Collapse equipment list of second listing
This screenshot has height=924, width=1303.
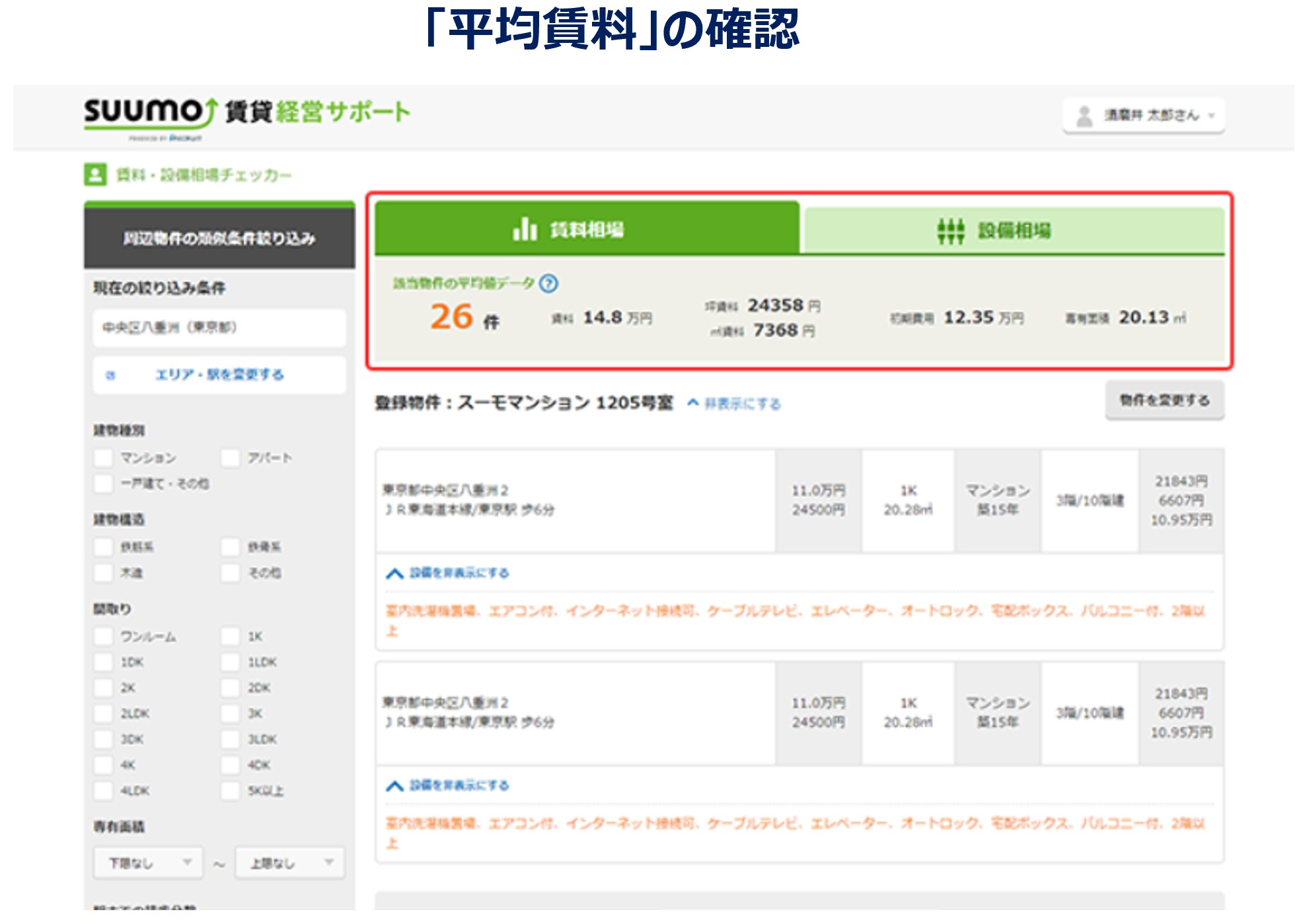[459, 785]
